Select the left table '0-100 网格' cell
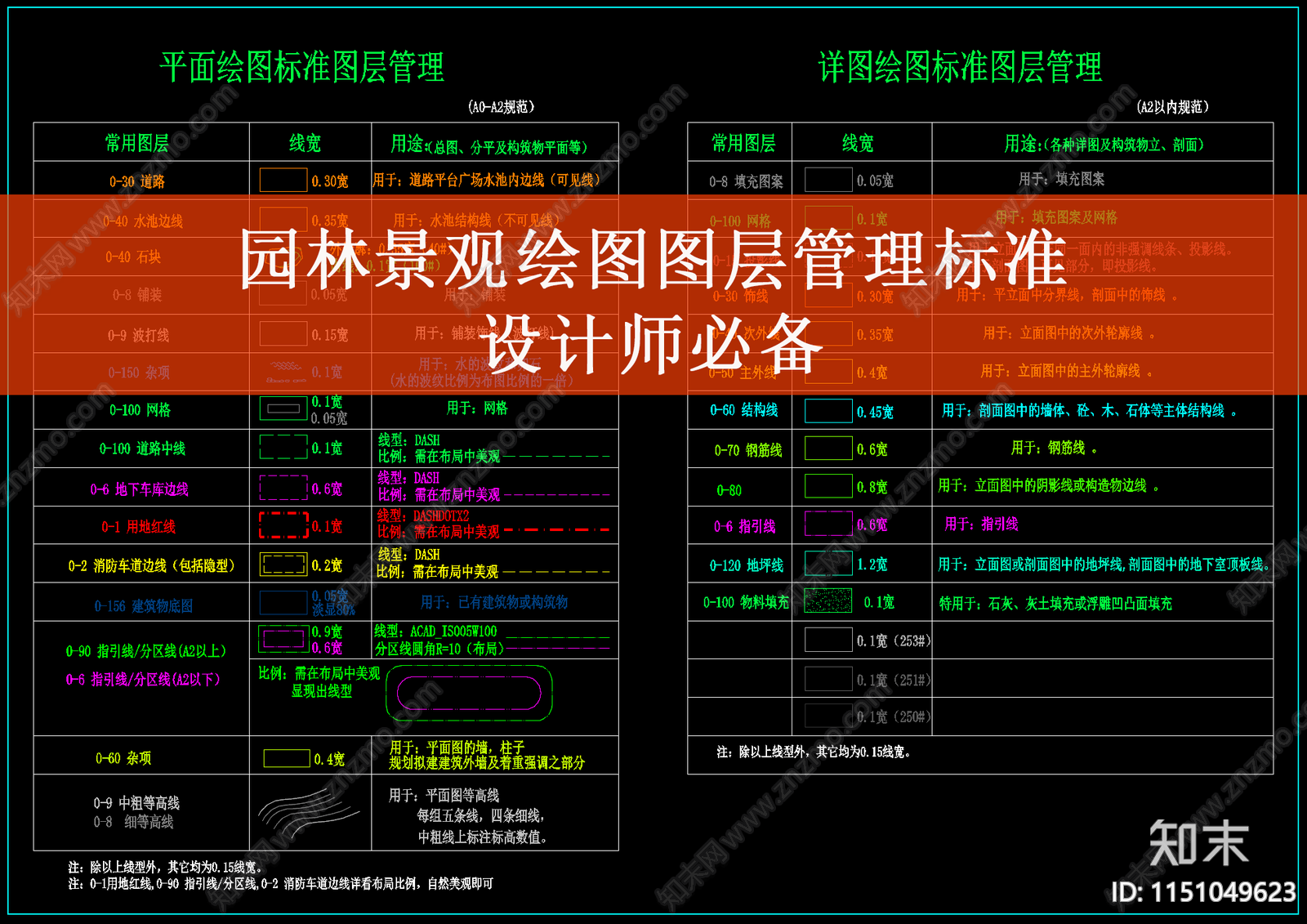Screen dimensions: 1307x924 tap(141, 410)
